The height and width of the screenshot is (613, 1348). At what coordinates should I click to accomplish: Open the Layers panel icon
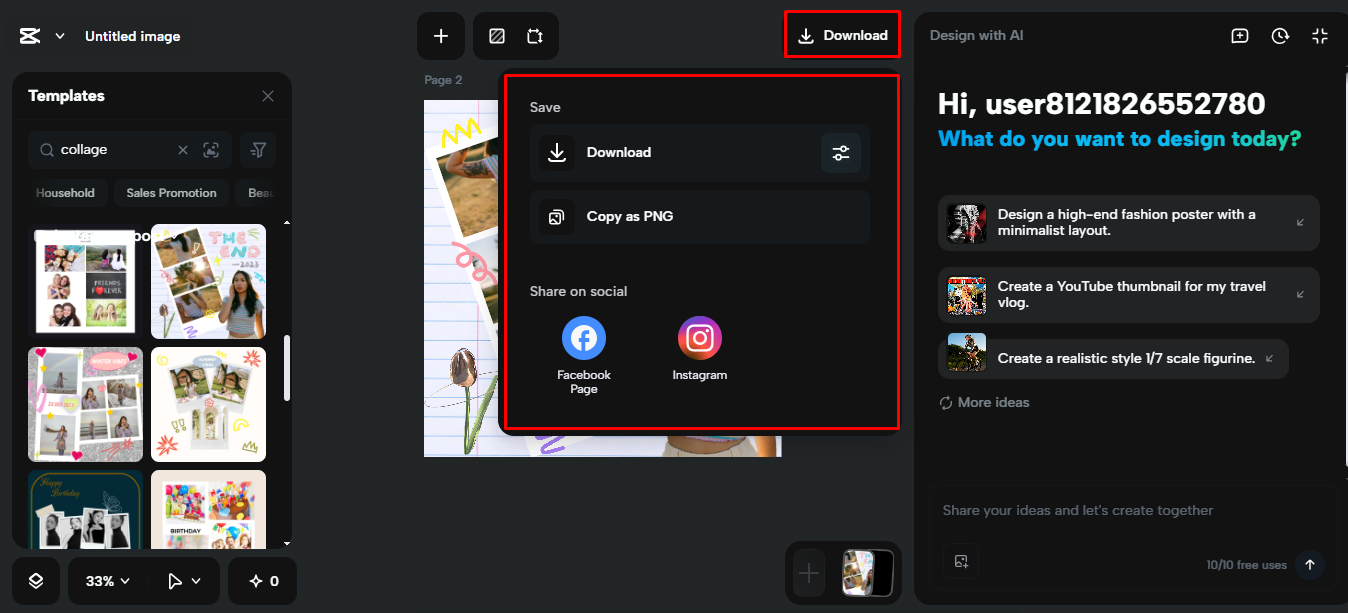(x=35, y=580)
